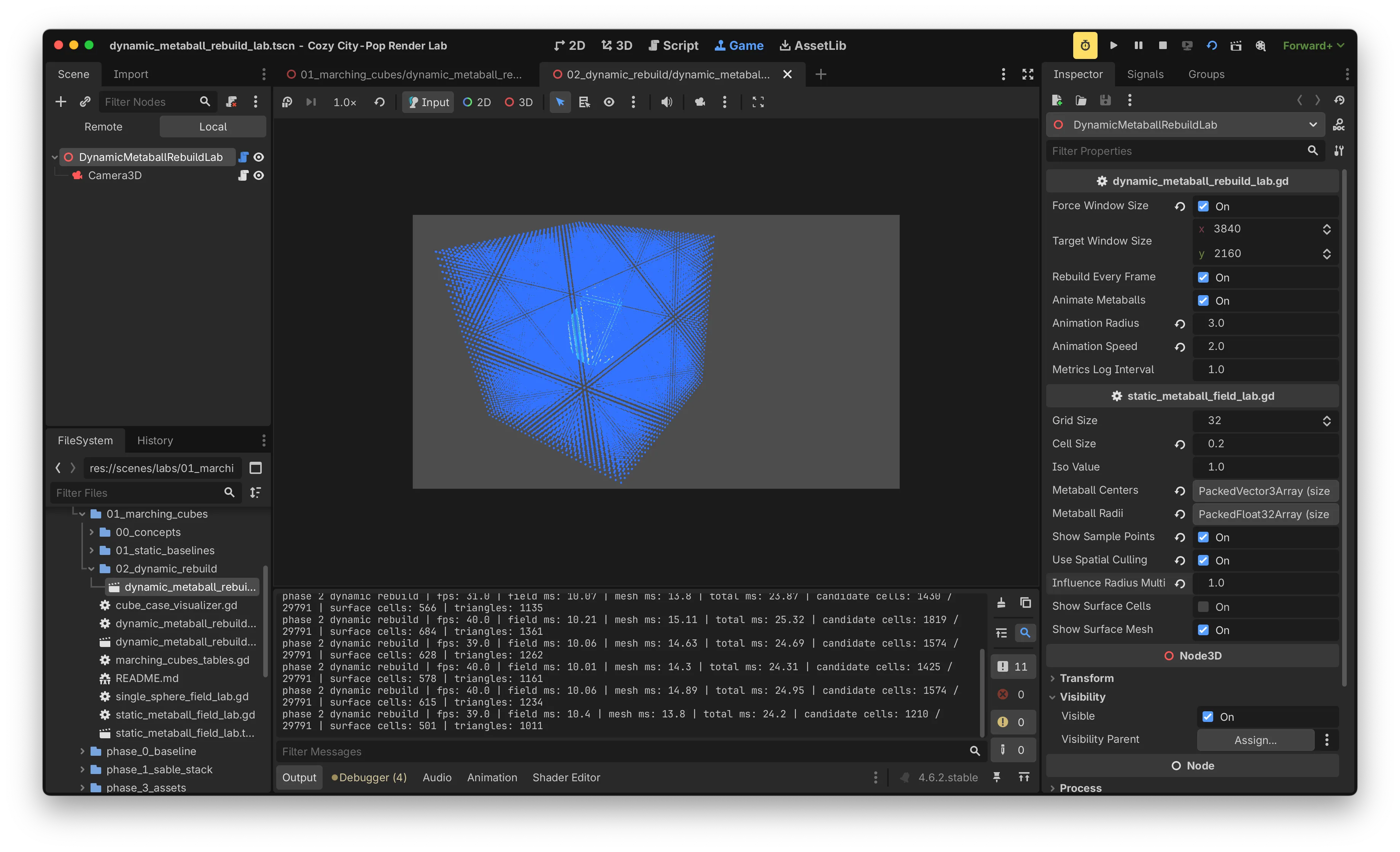The height and width of the screenshot is (852, 1400).
Task: Toggle the Visible checkbox under Visibility
Action: pos(1207,717)
